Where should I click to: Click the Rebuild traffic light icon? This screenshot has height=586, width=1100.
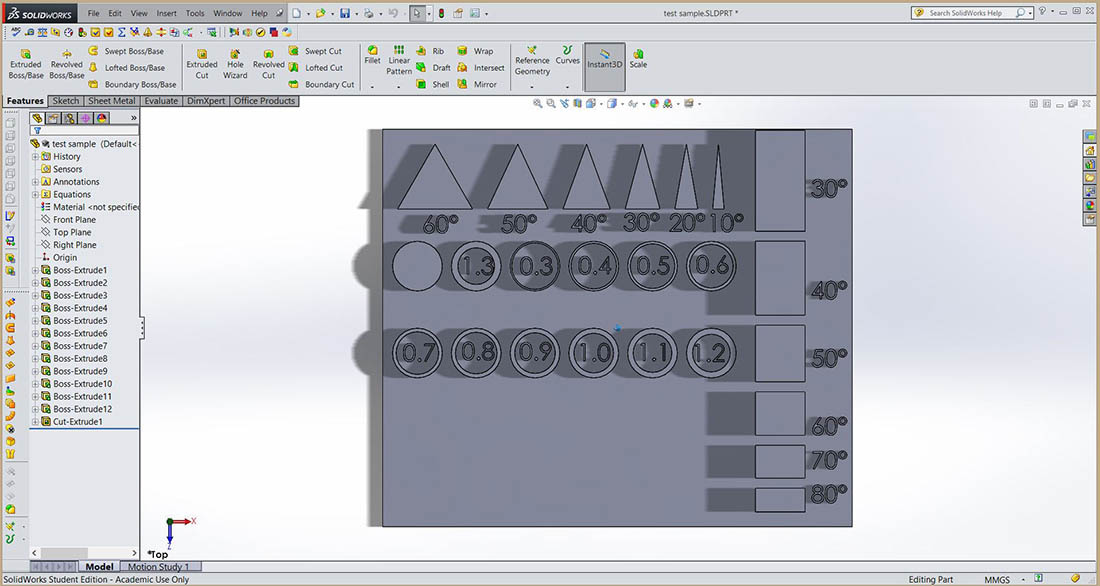tap(441, 13)
